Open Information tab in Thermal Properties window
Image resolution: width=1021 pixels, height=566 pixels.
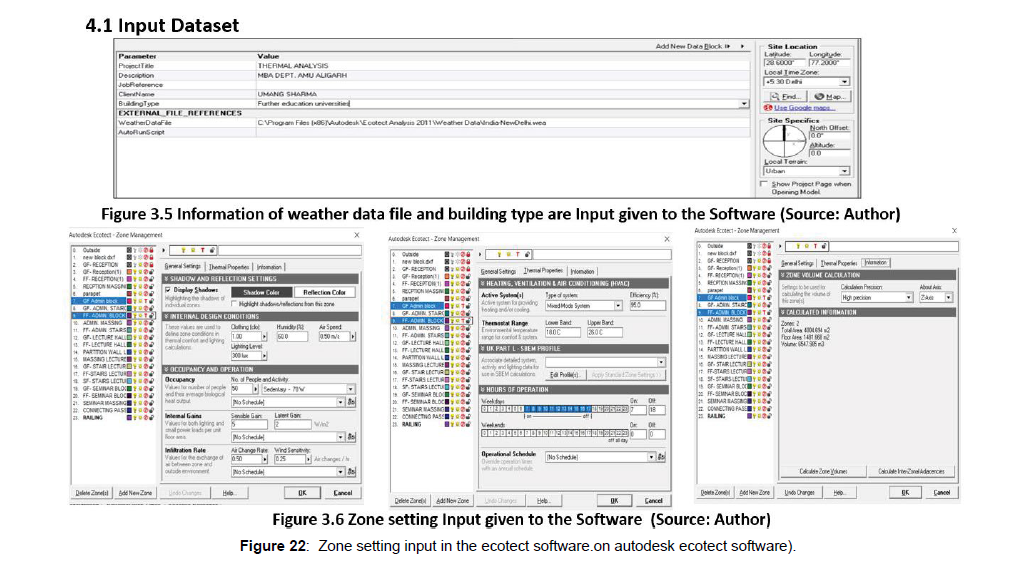(x=582, y=272)
